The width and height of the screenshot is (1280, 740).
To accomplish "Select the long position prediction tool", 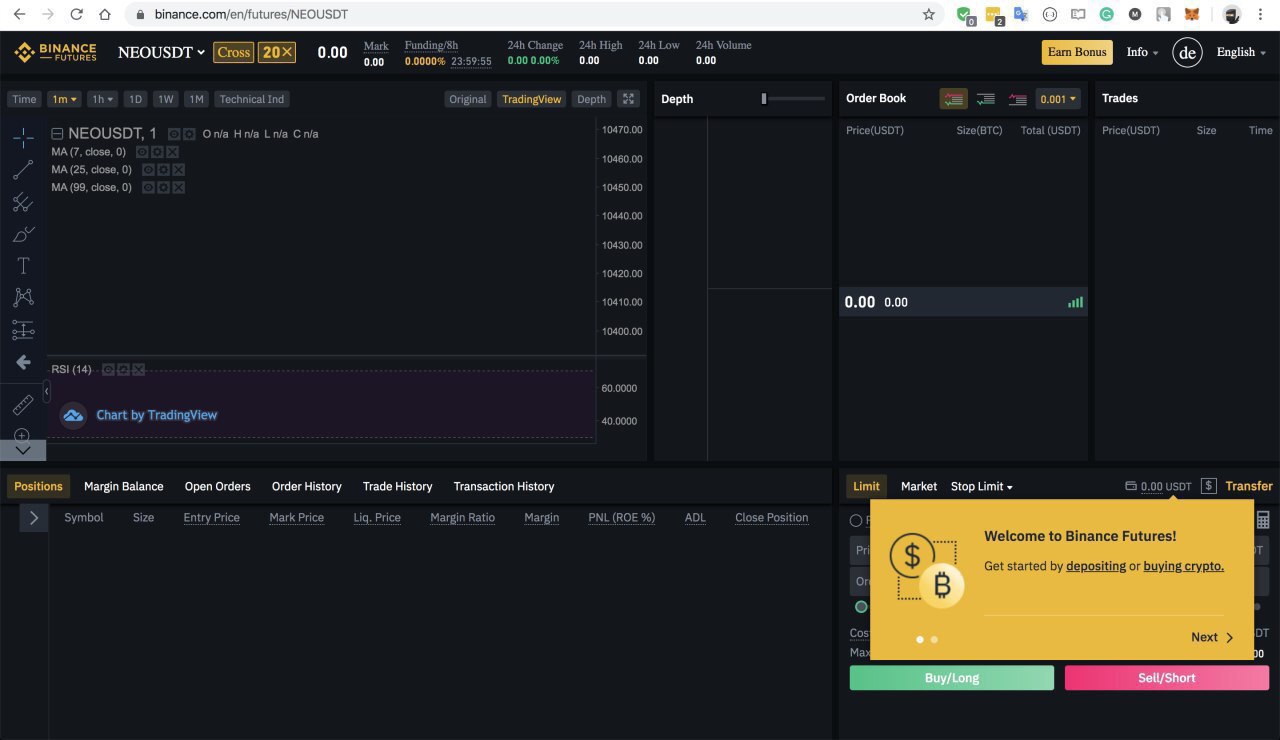I will 23,329.
